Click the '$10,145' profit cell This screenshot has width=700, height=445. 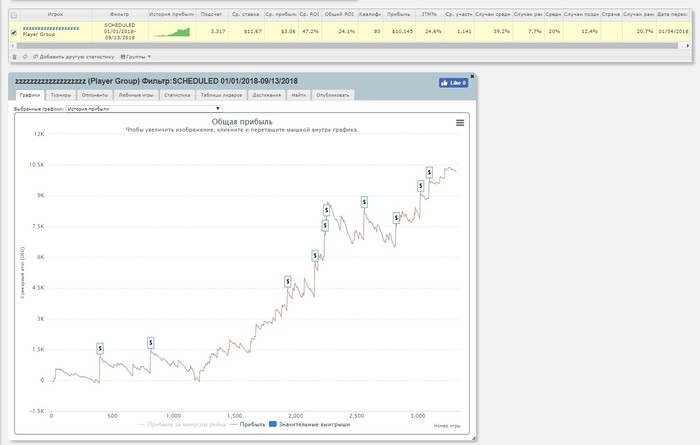click(401, 32)
